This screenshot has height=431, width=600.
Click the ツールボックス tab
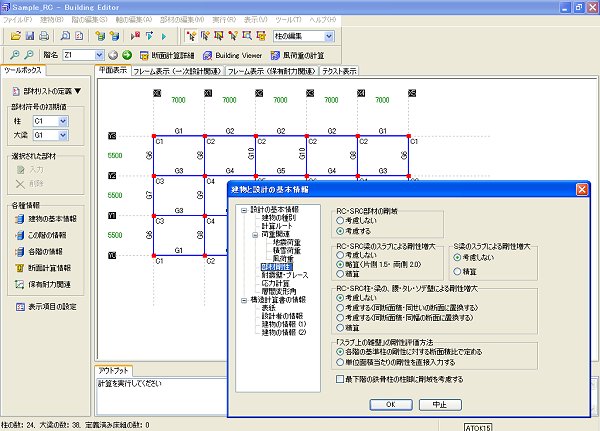(x=23, y=70)
